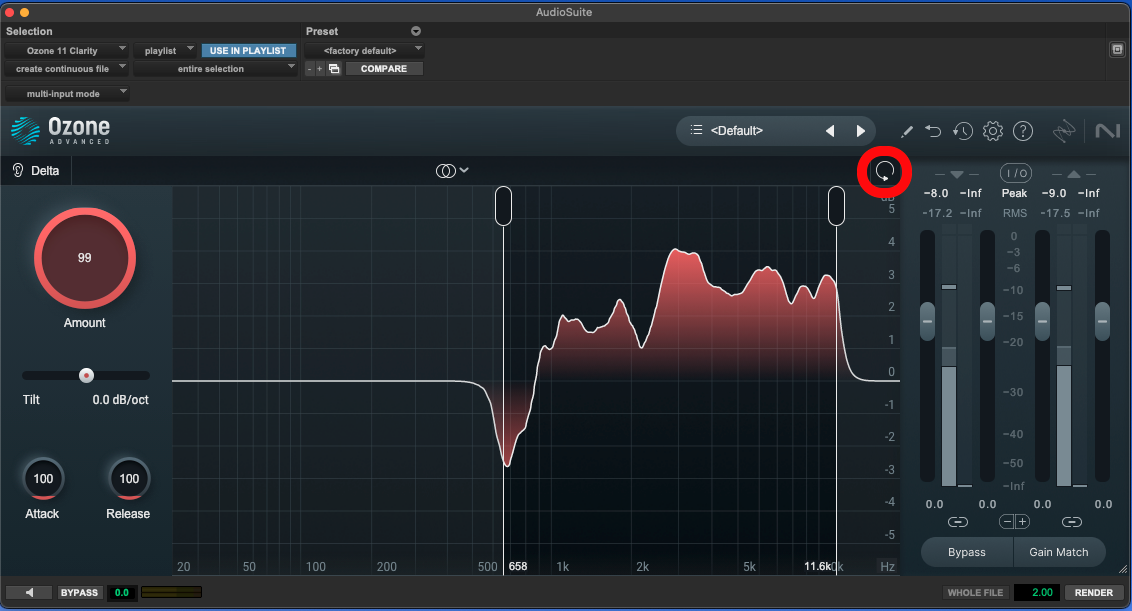Toggle WHOLE FILE mode
The image size is (1132, 611).
[x=975, y=592]
